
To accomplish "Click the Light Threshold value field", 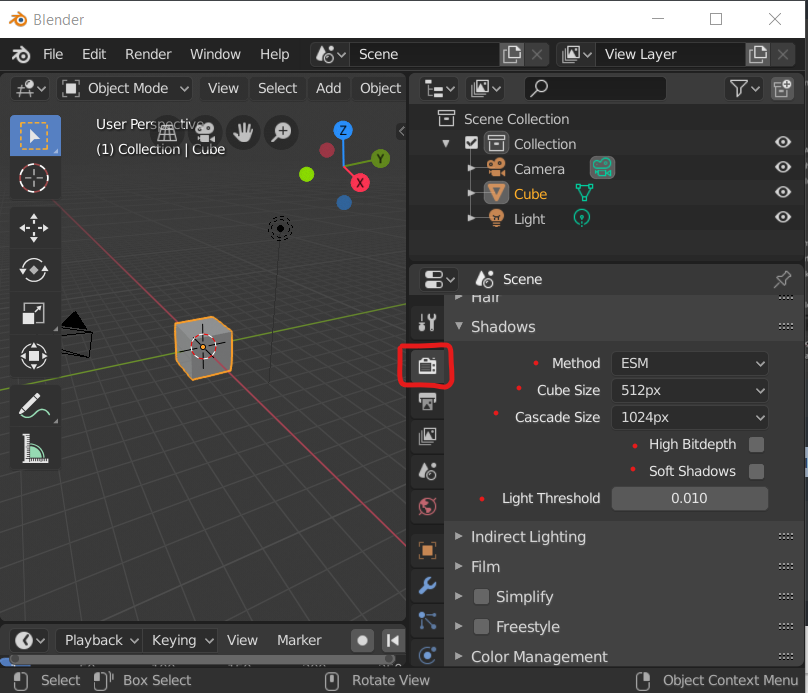I will (689, 498).
